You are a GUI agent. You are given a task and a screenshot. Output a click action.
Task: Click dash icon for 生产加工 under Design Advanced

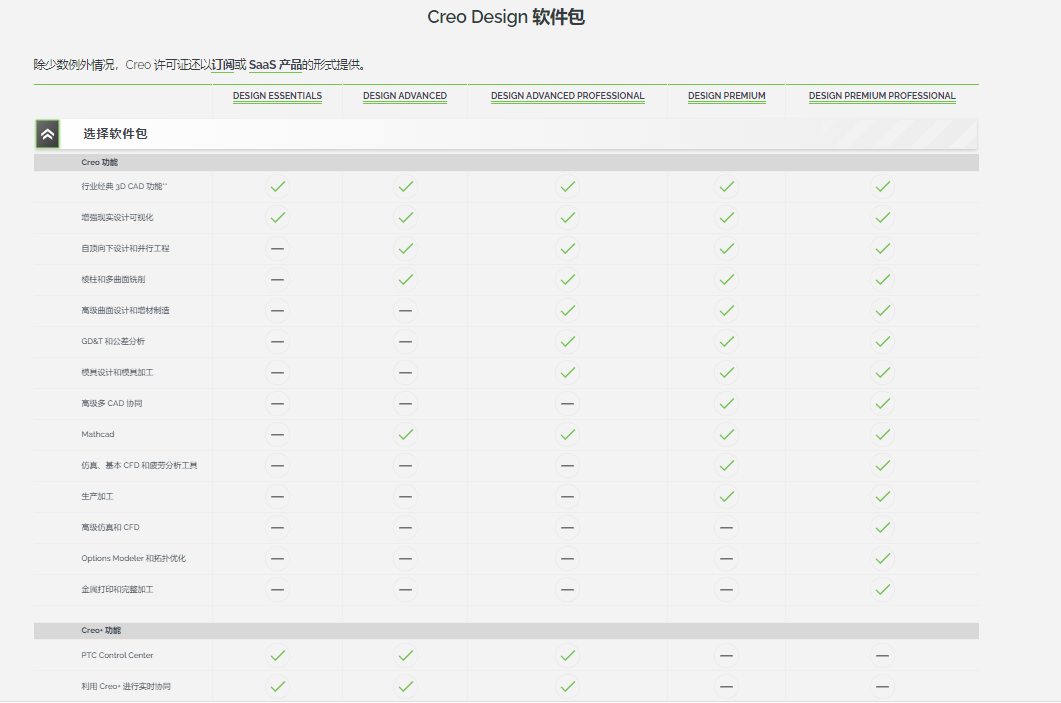(x=405, y=497)
